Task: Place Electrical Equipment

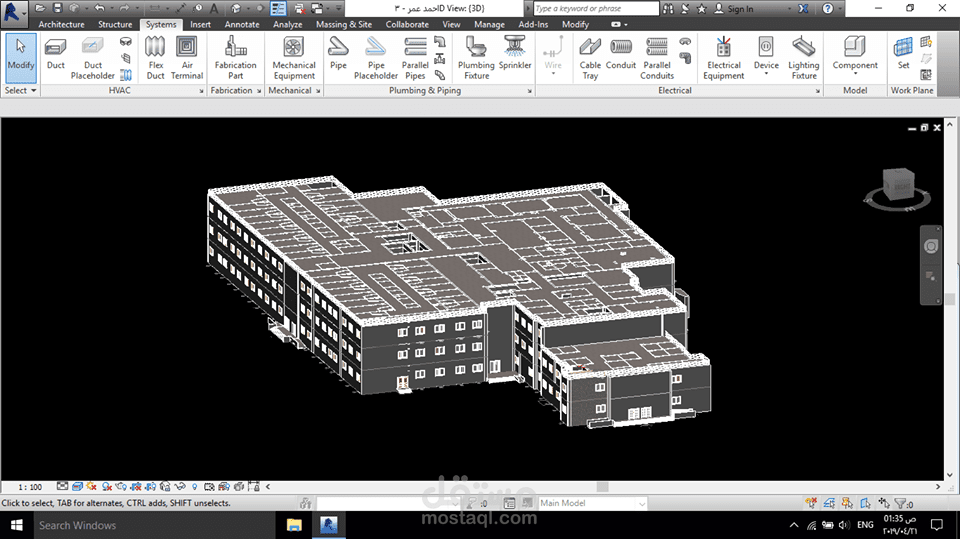Action: pyautogui.click(x=724, y=58)
